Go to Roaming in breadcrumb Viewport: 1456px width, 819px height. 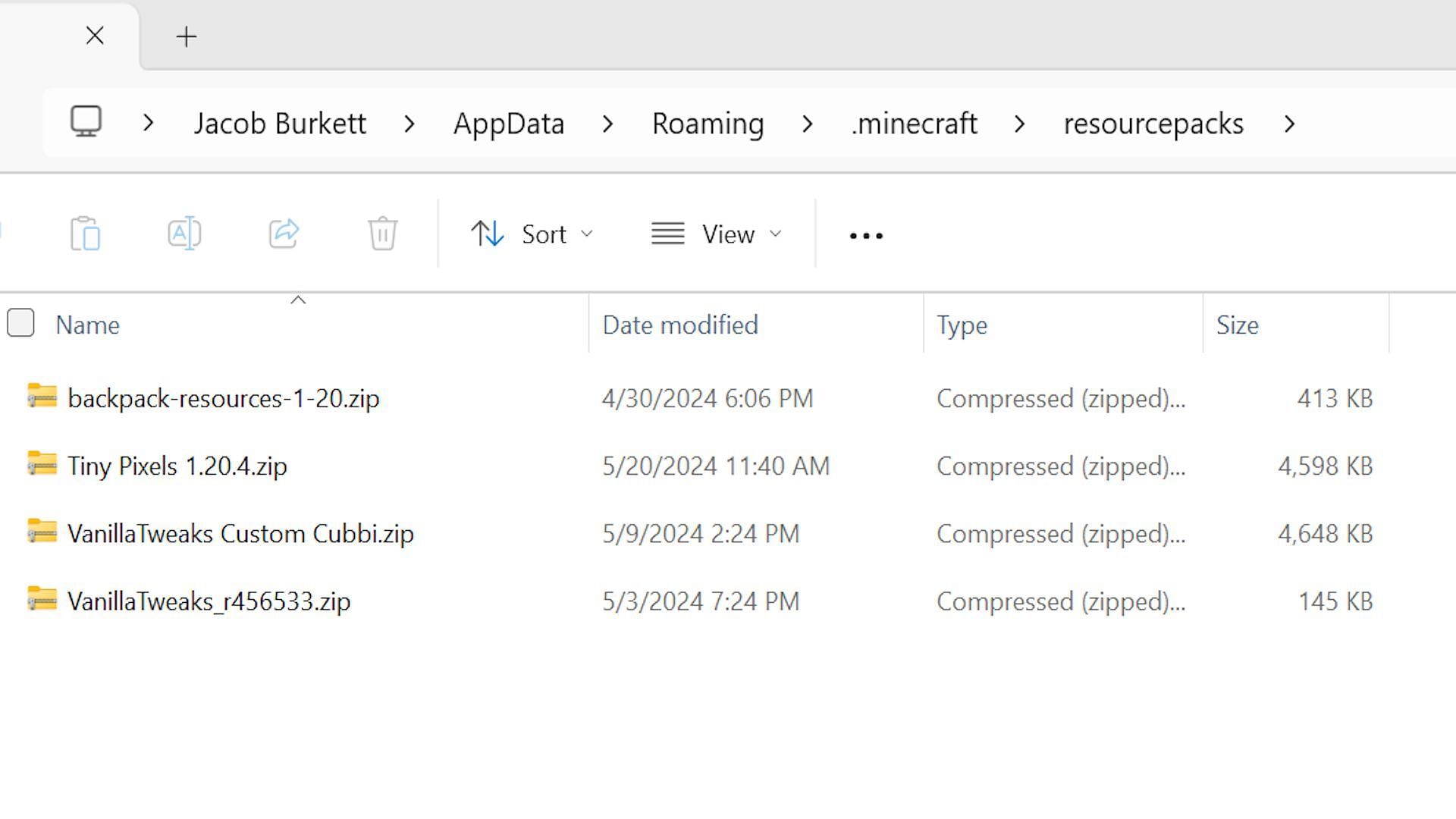[x=708, y=123]
